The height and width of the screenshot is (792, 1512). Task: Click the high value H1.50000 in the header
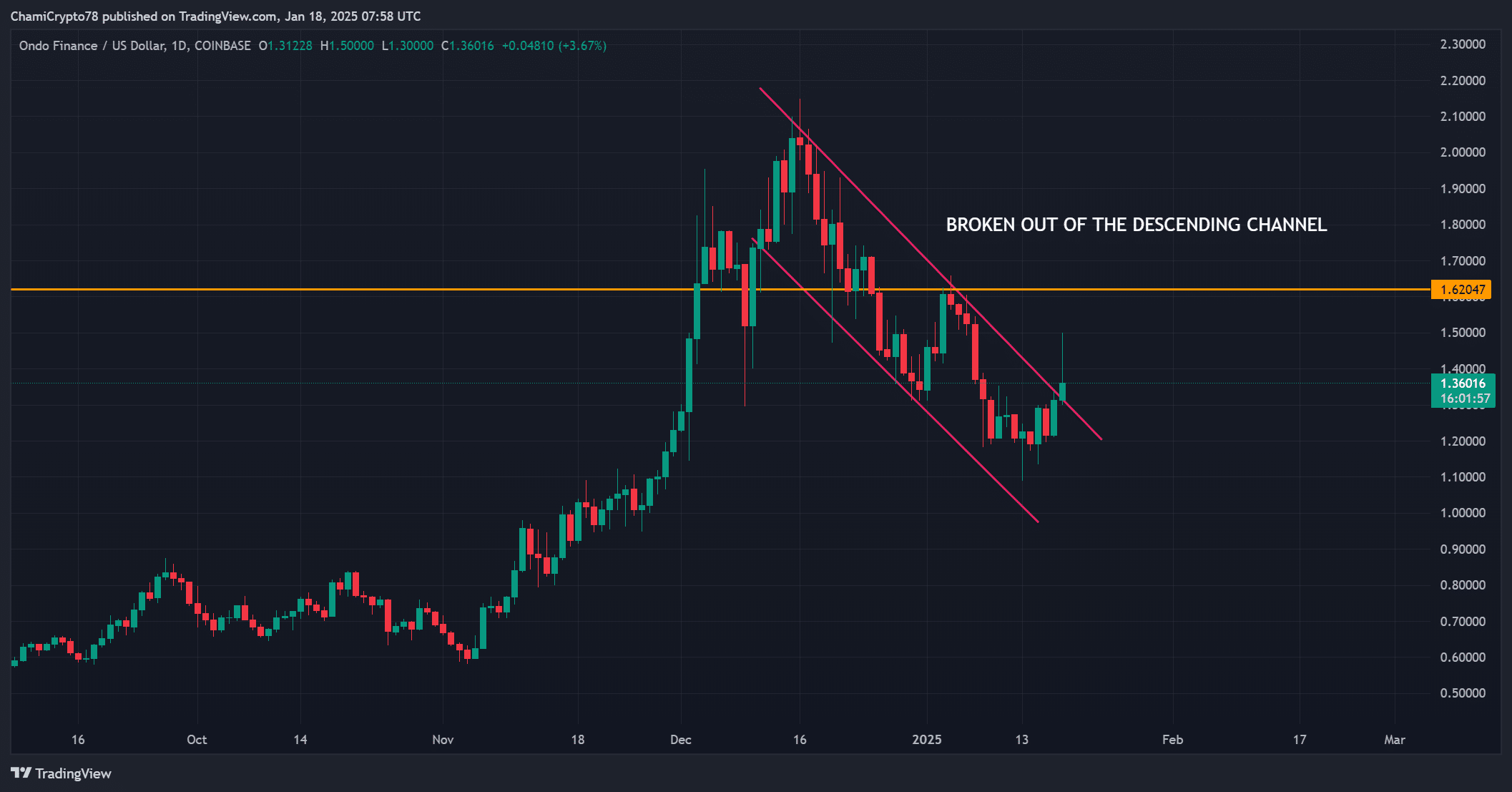[347, 46]
